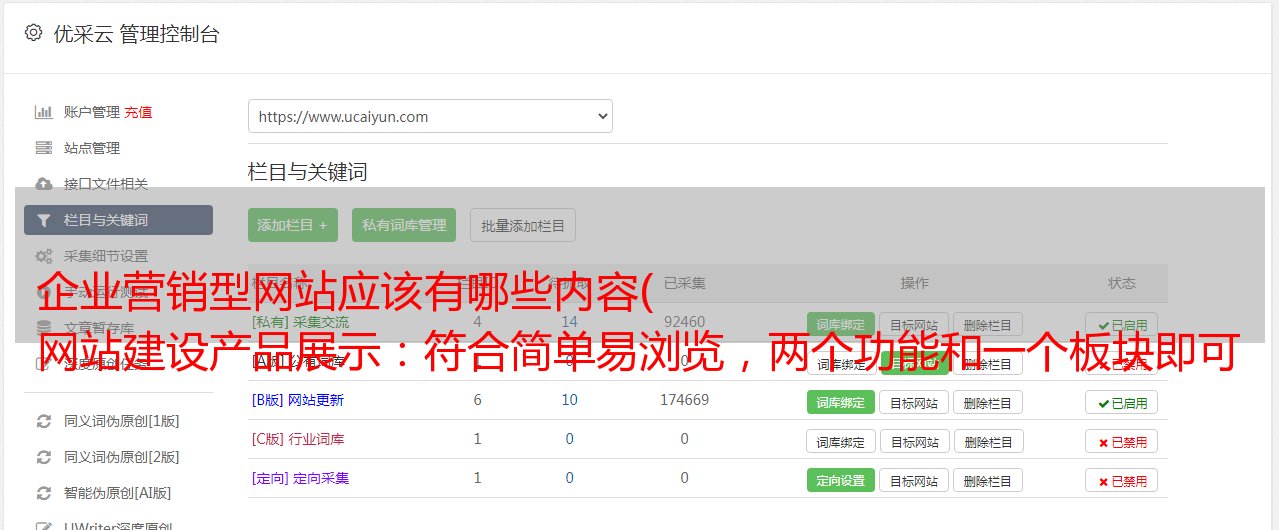The image size is (1279, 530).
Task: Click 目标网站 in the 行业词库 row
Action: [914, 441]
